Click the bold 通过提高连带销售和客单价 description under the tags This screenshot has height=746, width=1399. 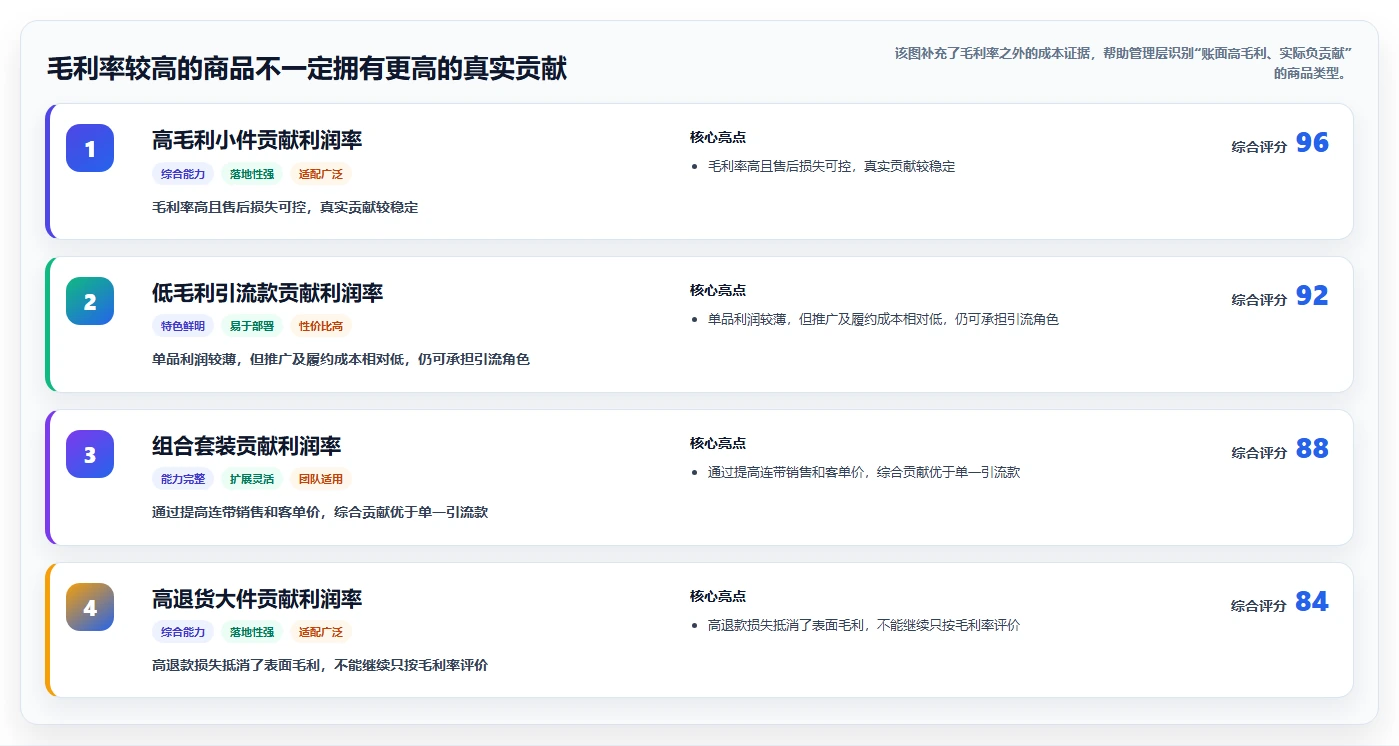(x=320, y=512)
